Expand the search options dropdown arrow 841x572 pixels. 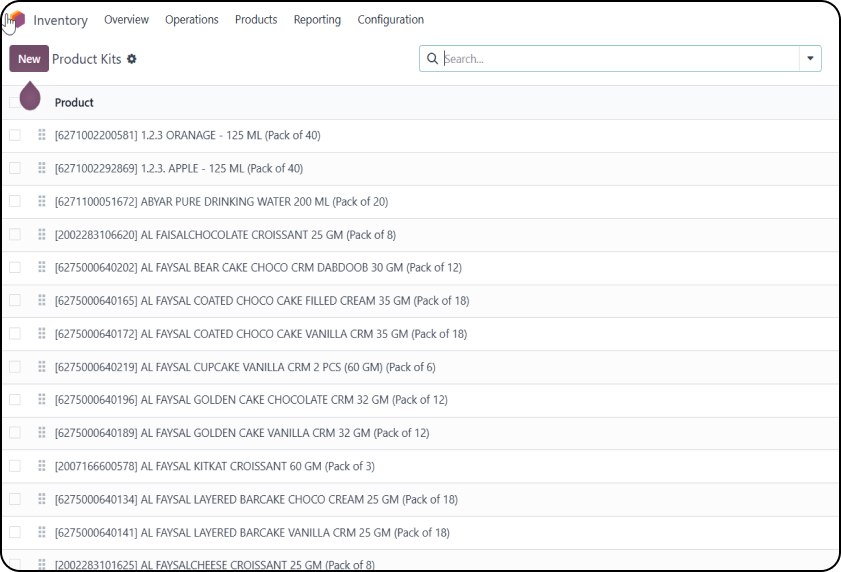pyautogui.click(x=810, y=59)
